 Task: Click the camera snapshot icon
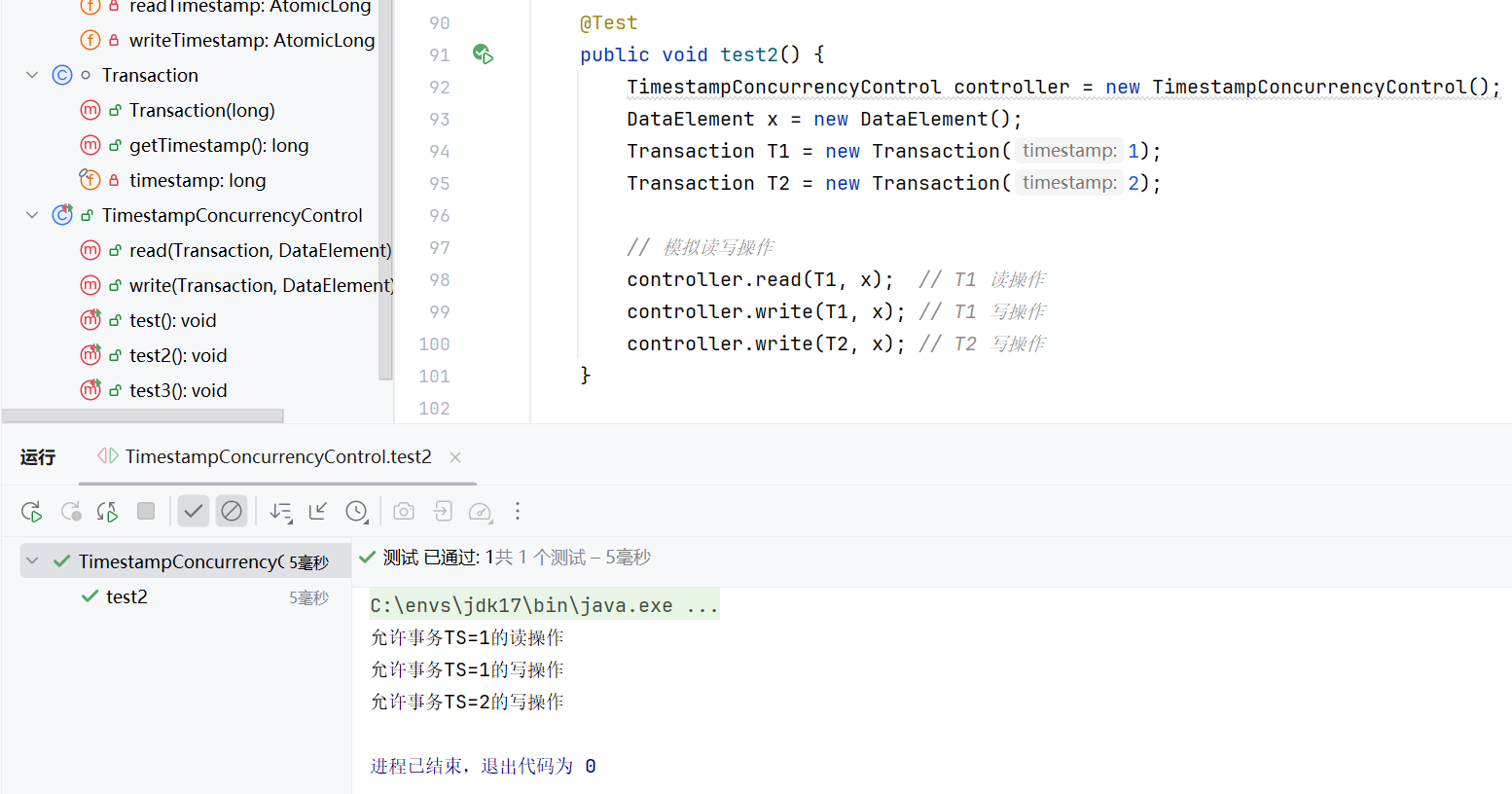[x=404, y=512]
